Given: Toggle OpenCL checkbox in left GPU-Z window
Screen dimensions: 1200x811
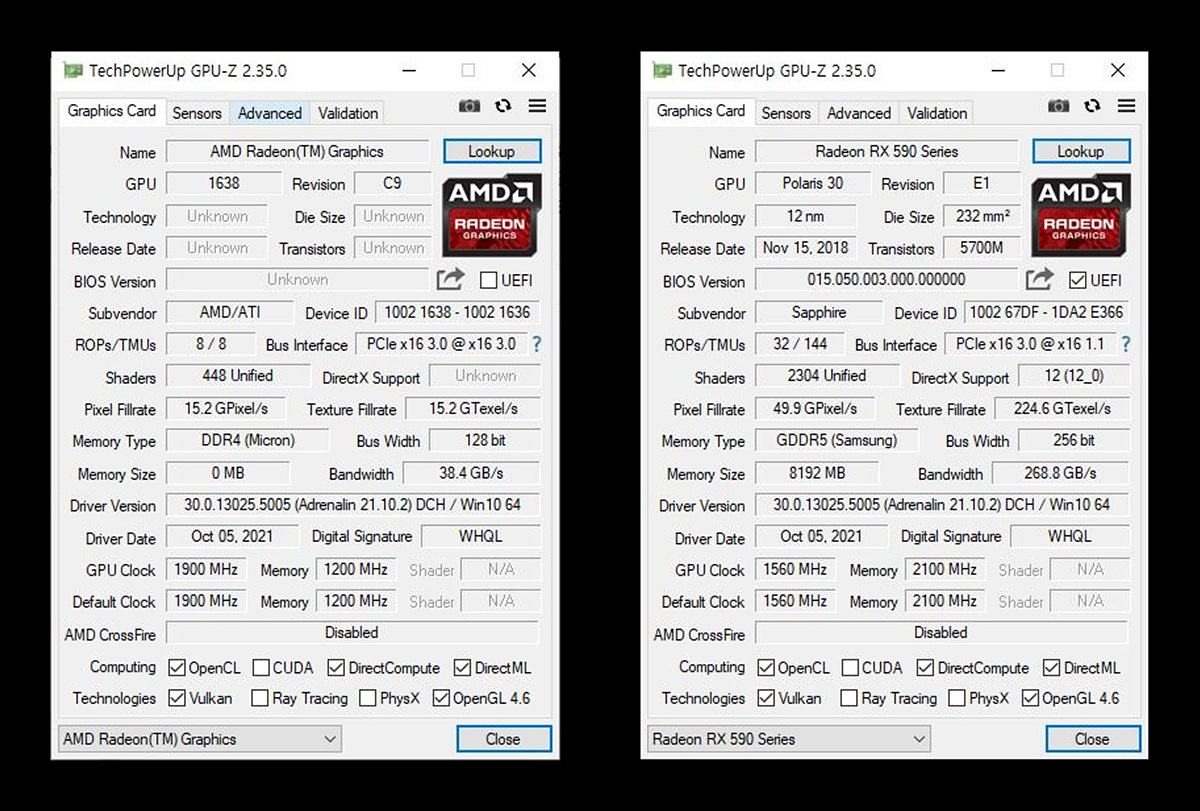Looking at the screenshot, I should tap(176, 668).
